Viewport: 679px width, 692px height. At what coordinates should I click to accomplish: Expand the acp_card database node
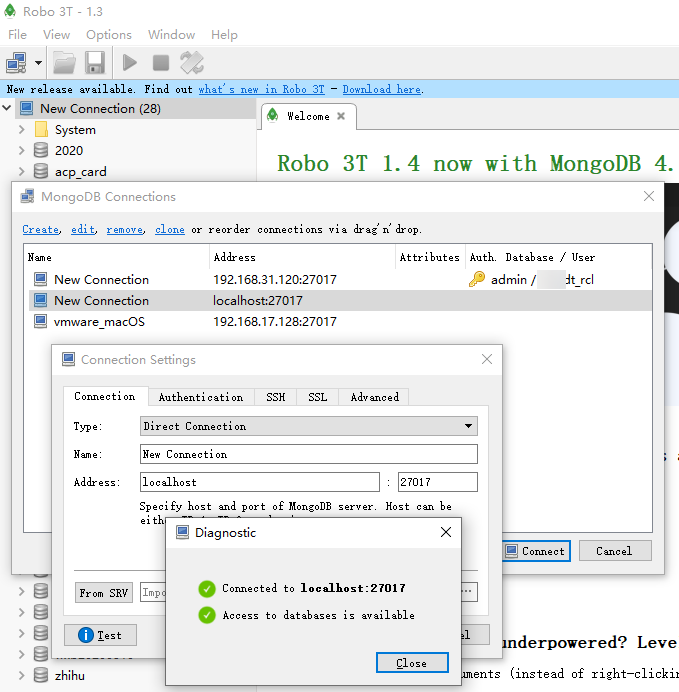tap(22, 171)
